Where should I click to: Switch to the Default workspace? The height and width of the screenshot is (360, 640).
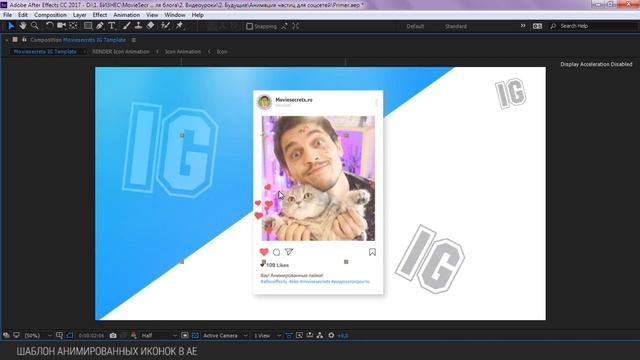[415, 26]
